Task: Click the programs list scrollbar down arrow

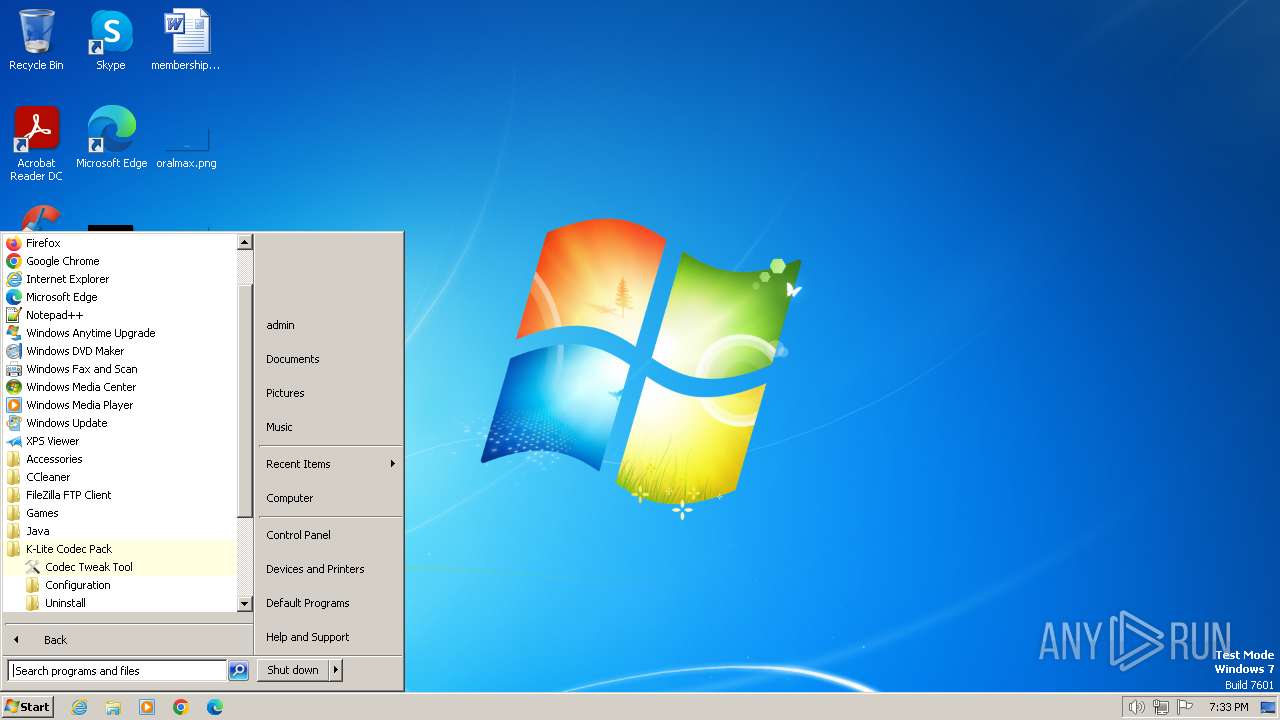Action: coord(245,604)
